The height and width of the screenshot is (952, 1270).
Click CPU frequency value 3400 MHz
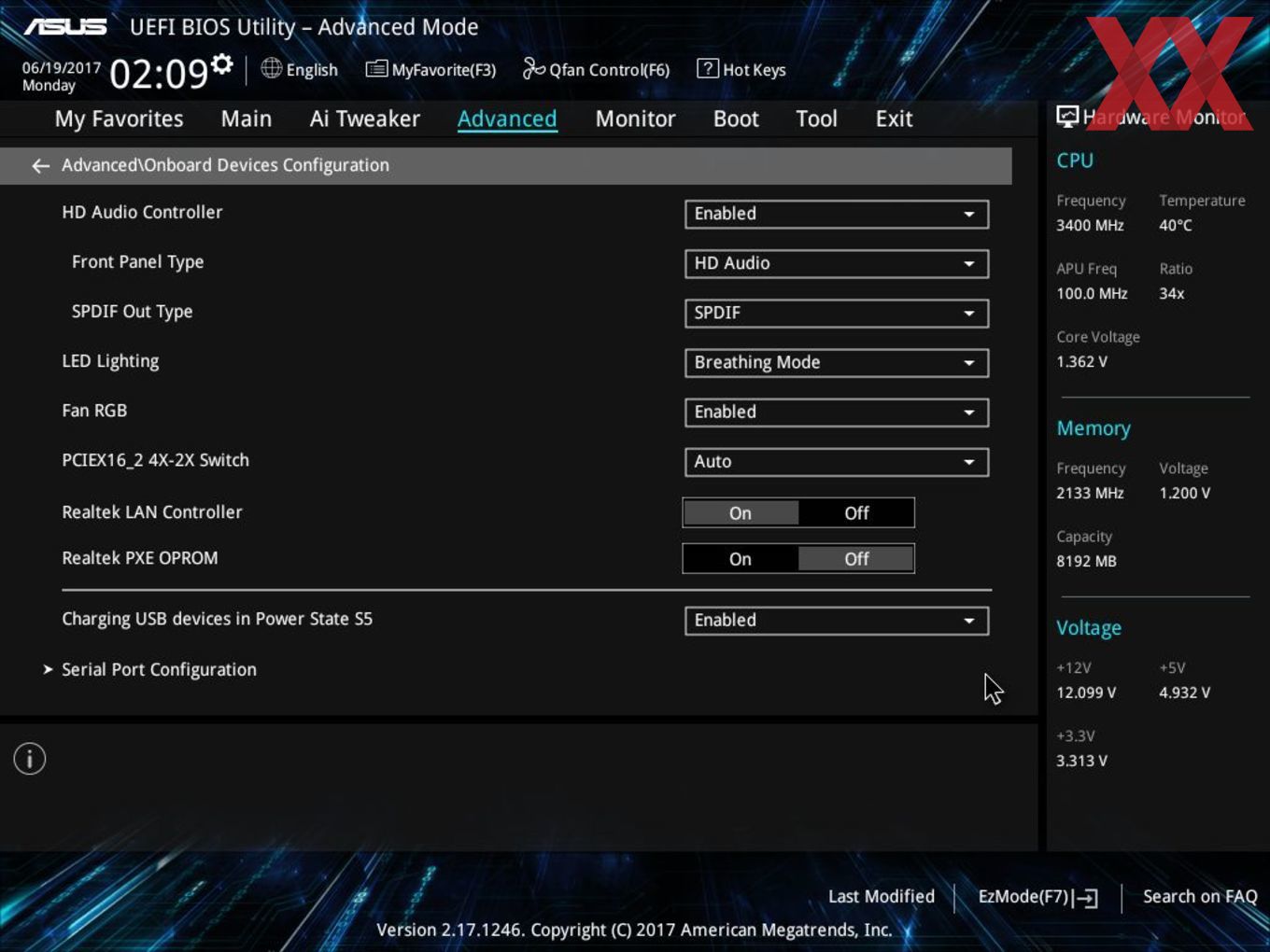(1090, 226)
